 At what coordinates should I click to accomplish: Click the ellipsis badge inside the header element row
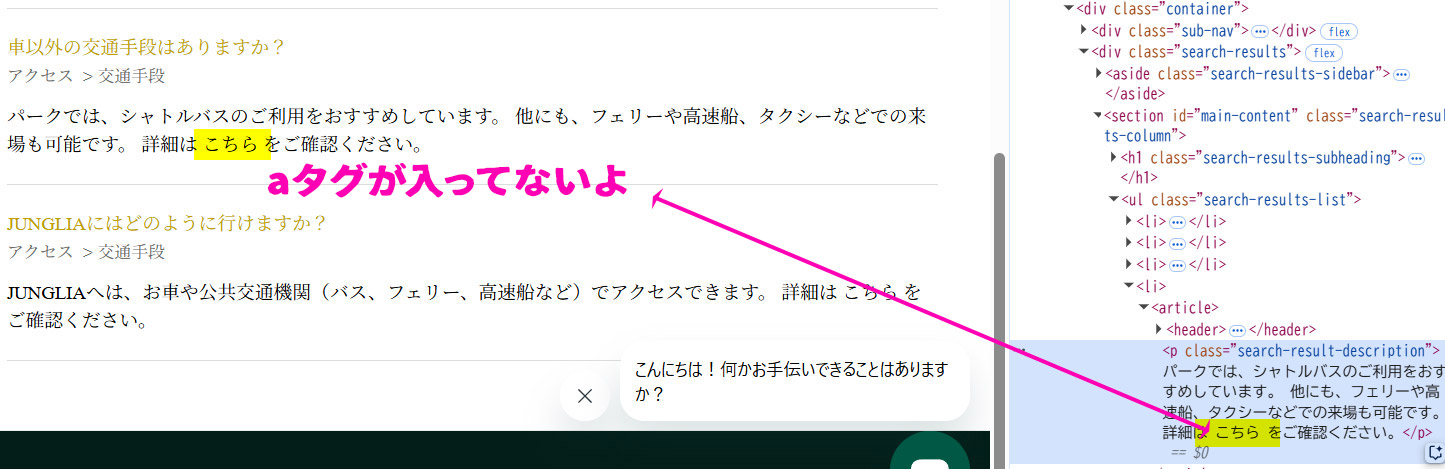[x=1236, y=330]
